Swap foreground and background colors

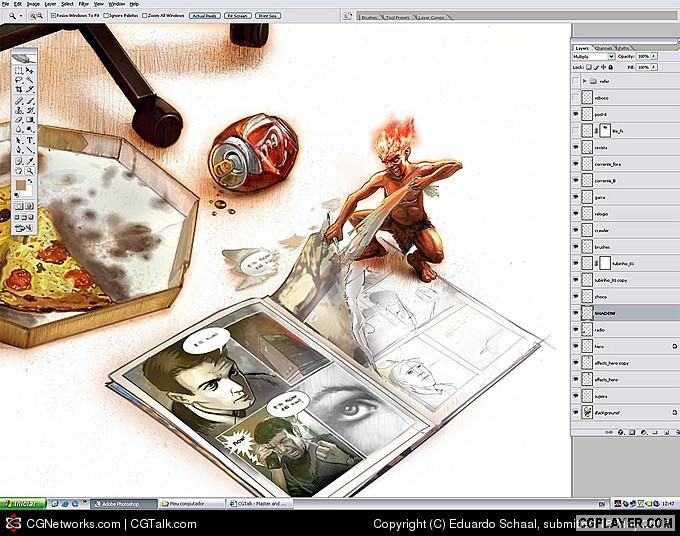click(x=30, y=182)
